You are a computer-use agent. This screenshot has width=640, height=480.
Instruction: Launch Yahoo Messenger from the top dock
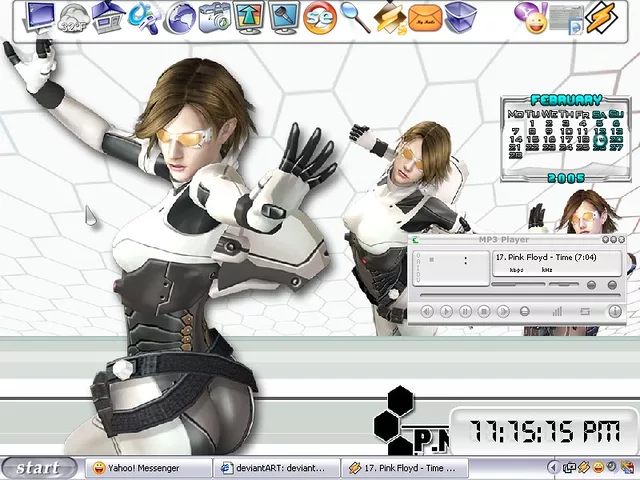pyautogui.click(x=530, y=16)
